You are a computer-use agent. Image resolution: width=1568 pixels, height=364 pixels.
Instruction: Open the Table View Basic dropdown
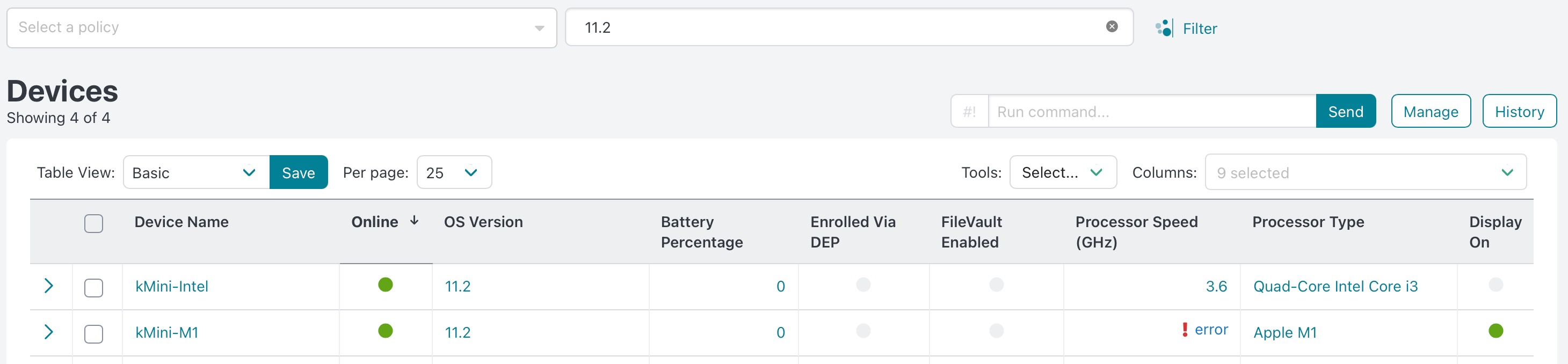(x=195, y=172)
